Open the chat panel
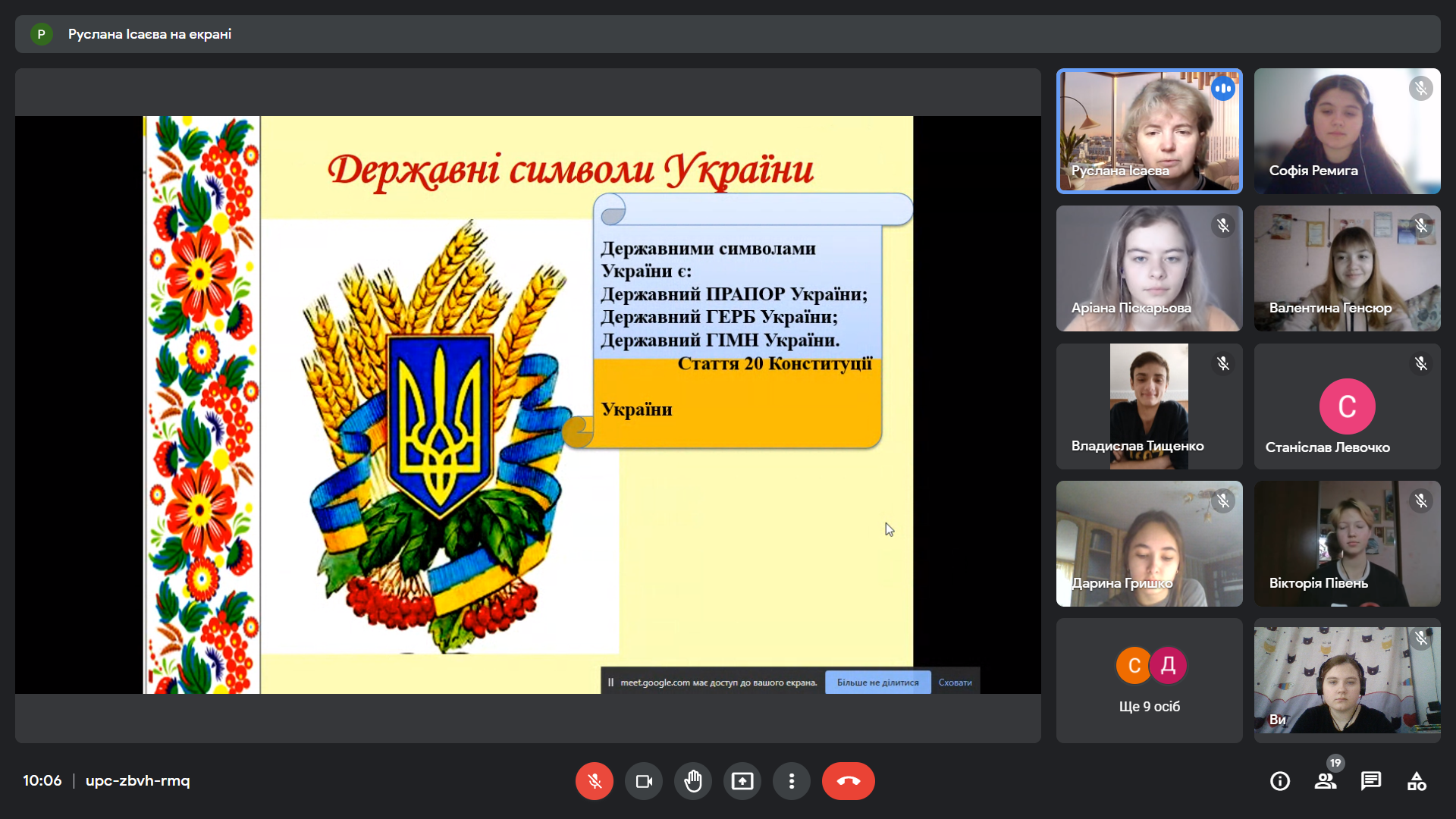The image size is (1456, 819). click(x=1370, y=781)
